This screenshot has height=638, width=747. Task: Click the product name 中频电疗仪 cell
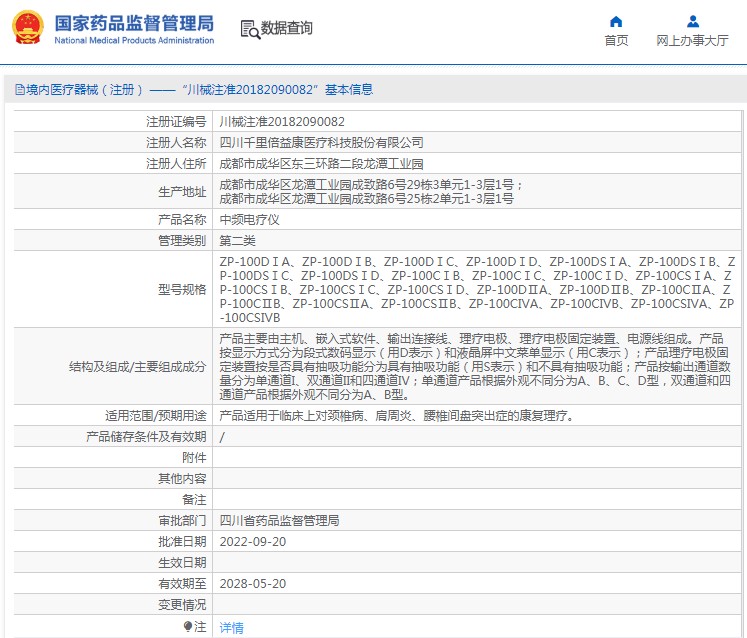click(249, 219)
